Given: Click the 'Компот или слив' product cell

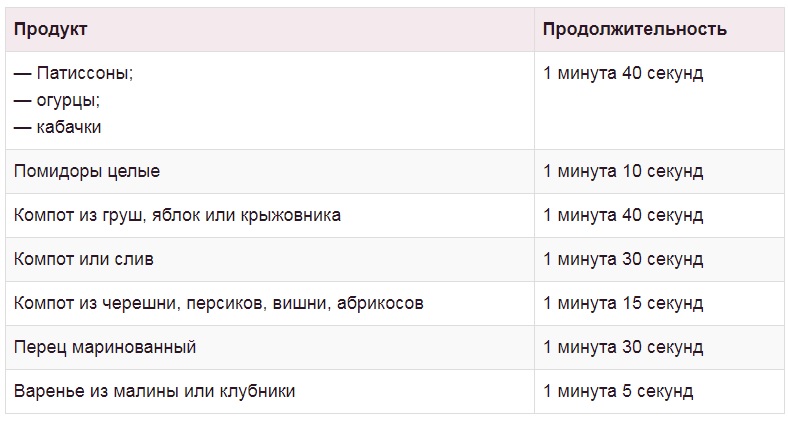Looking at the screenshot, I should 84,259.
